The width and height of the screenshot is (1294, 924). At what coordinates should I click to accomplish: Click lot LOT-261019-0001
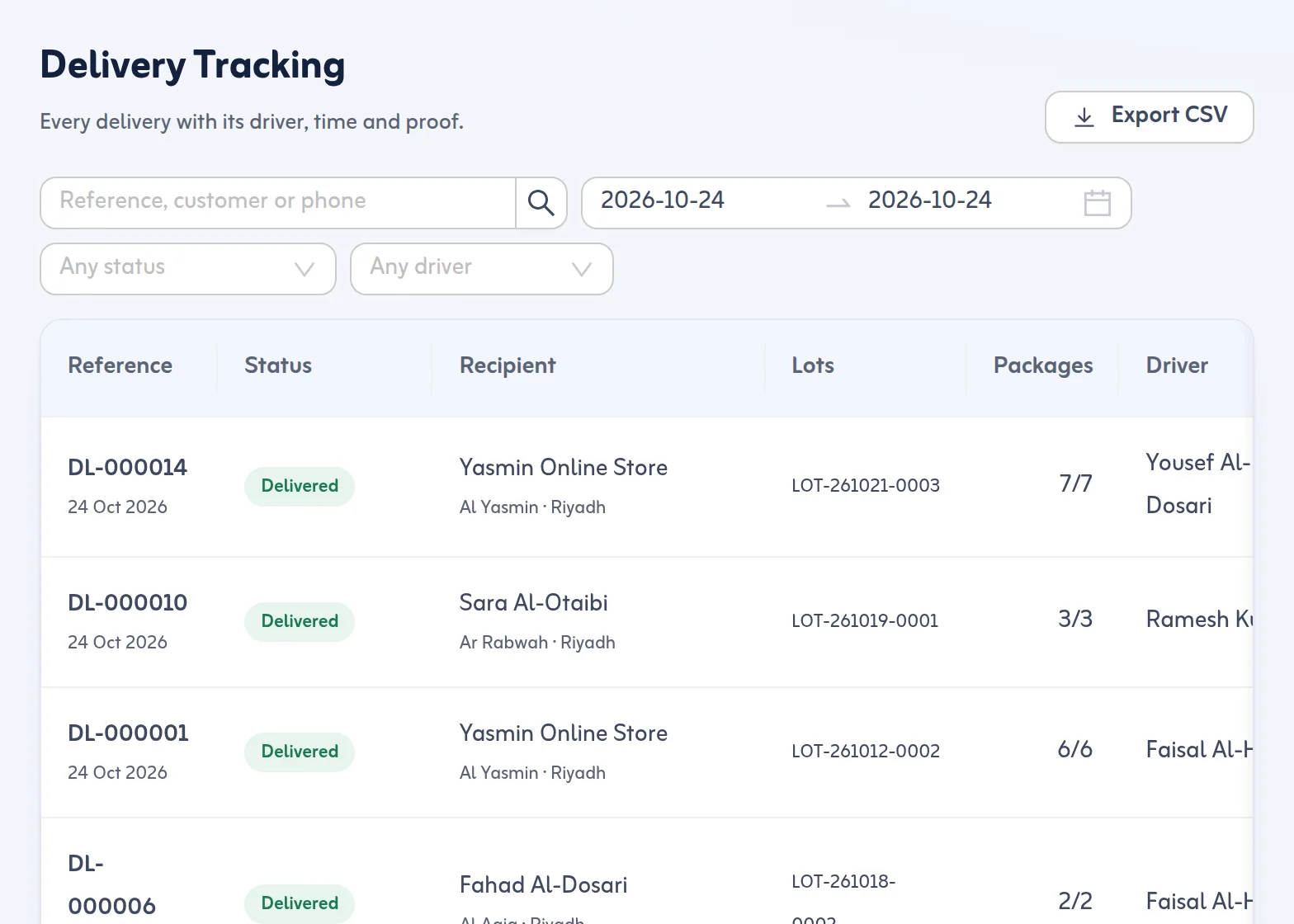click(865, 621)
